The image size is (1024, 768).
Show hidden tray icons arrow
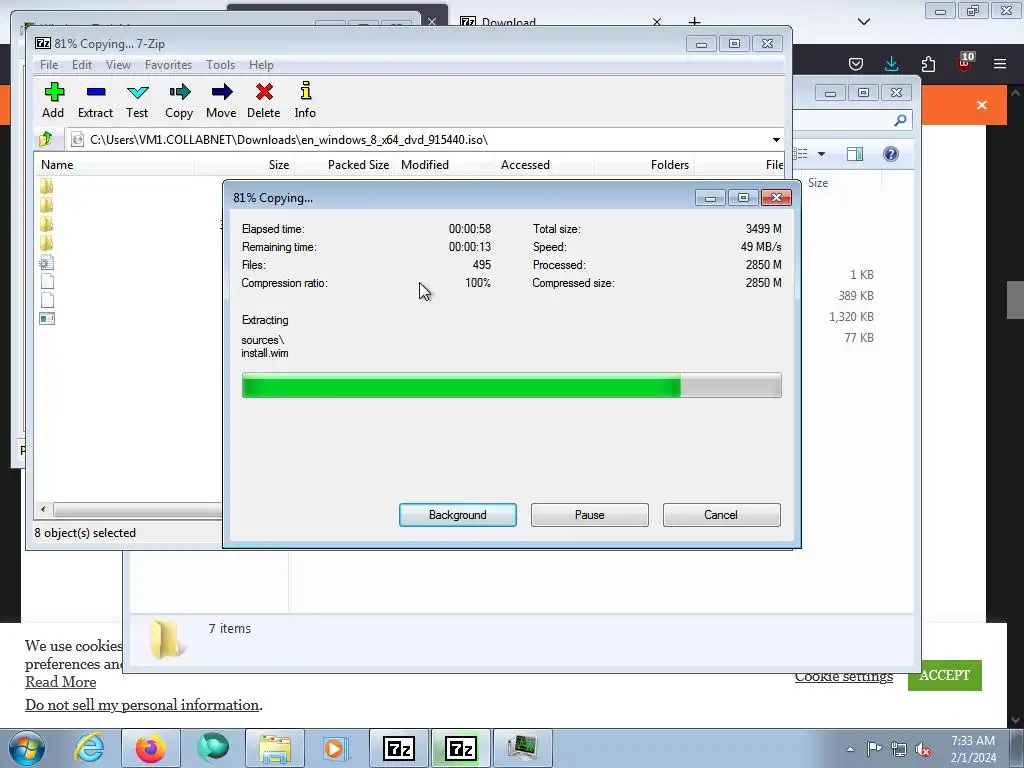pyautogui.click(x=850, y=749)
